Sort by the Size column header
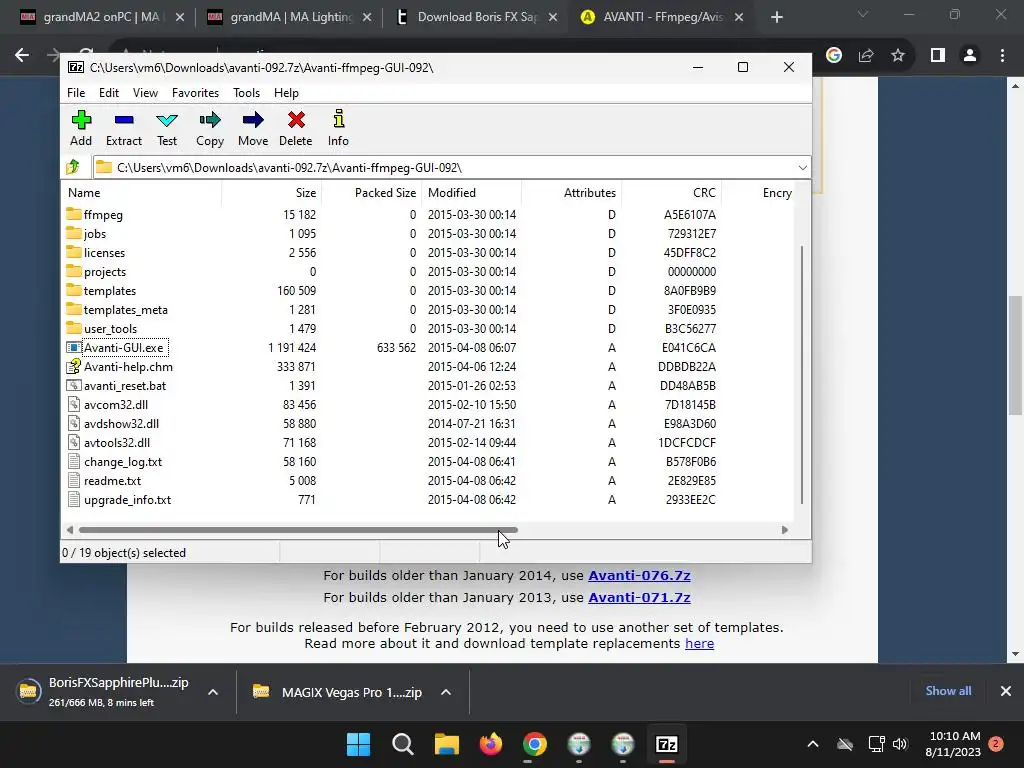1024x768 pixels. click(272, 193)
